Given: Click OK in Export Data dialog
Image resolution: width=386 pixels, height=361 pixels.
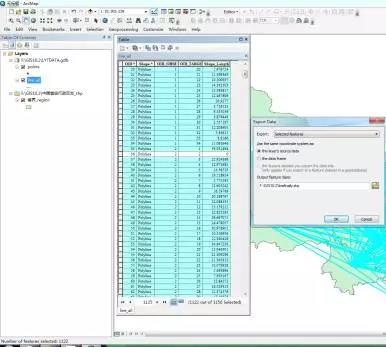Looking at the screenshot, I should click(336, 219).
